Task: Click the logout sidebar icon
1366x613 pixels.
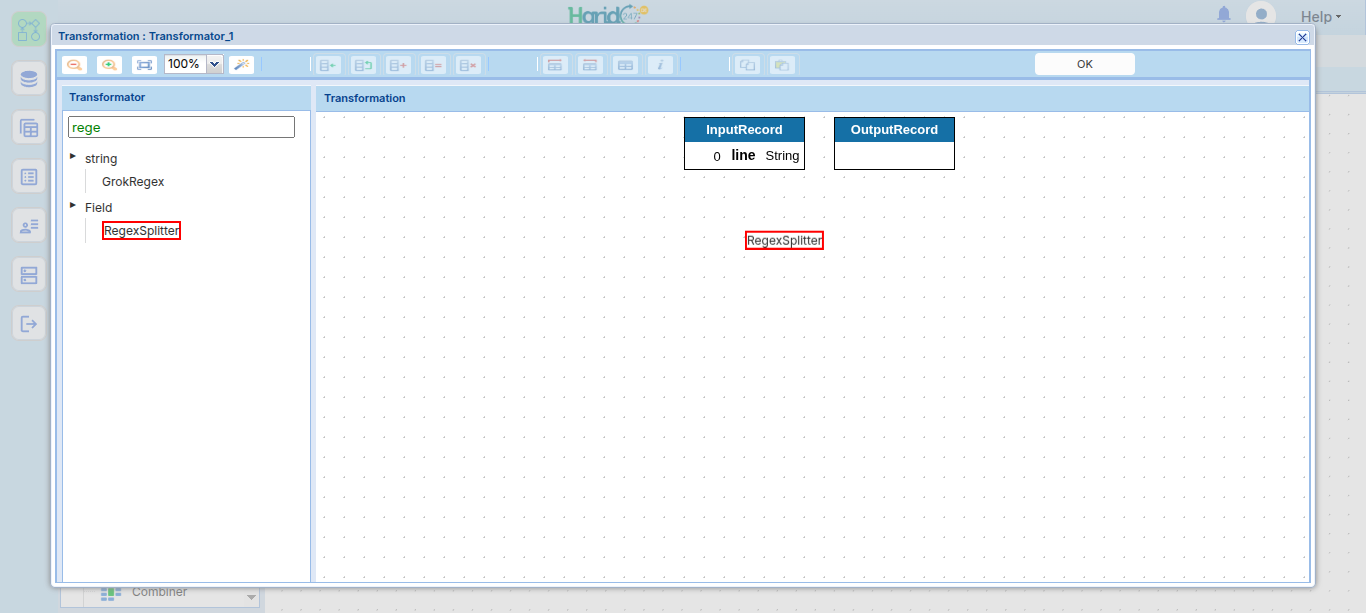Action: [x=29, y=323]
